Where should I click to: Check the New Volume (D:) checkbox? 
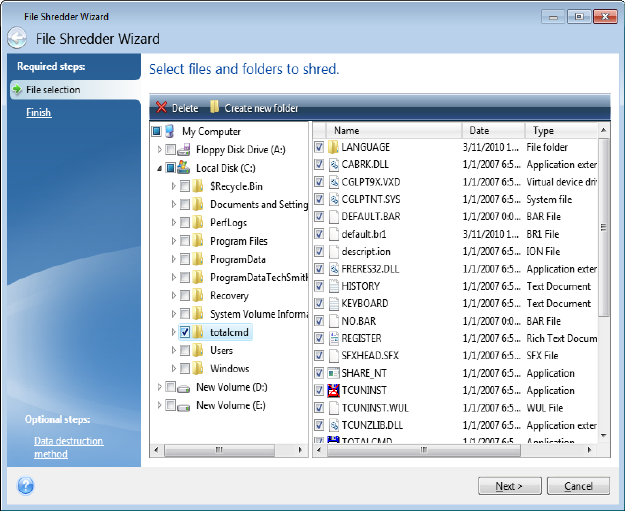170,387
